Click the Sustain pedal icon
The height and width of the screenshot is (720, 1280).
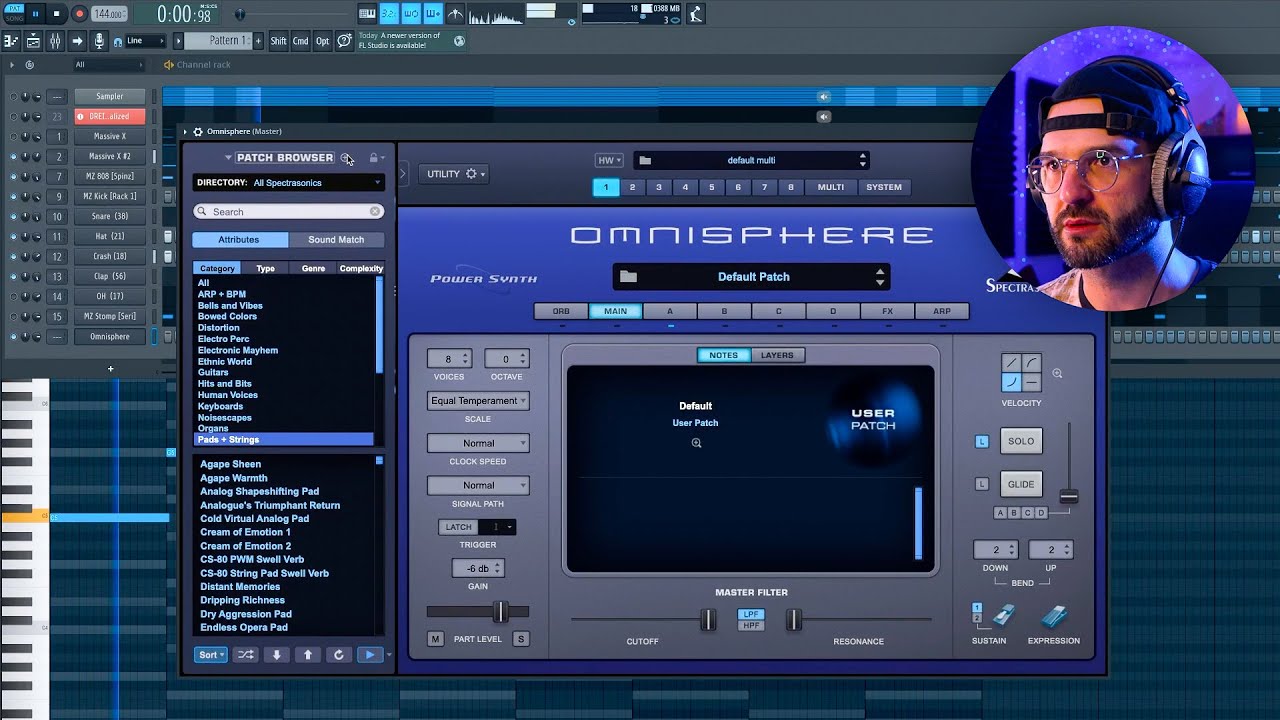tap(1003, 616)
